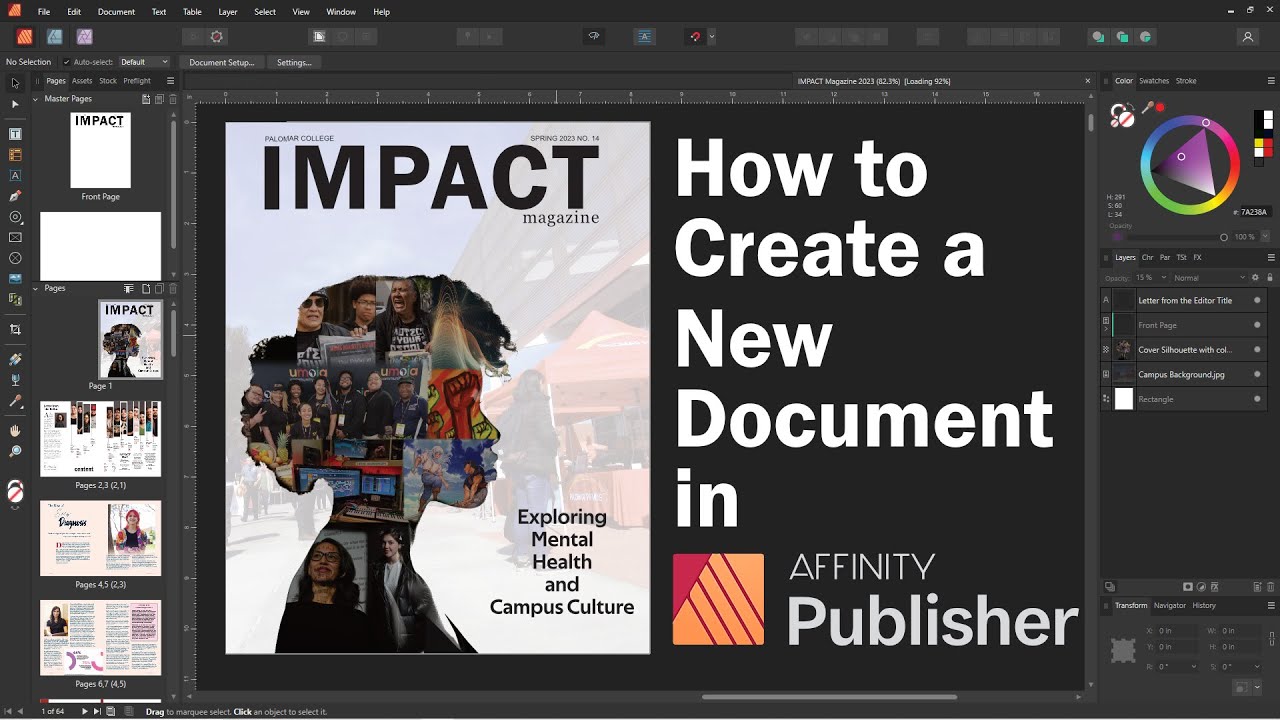Viewport: 1280px width, 720px height.
Task: Hide the Cover Silhouette layer
Action: tap(1257, 350)
